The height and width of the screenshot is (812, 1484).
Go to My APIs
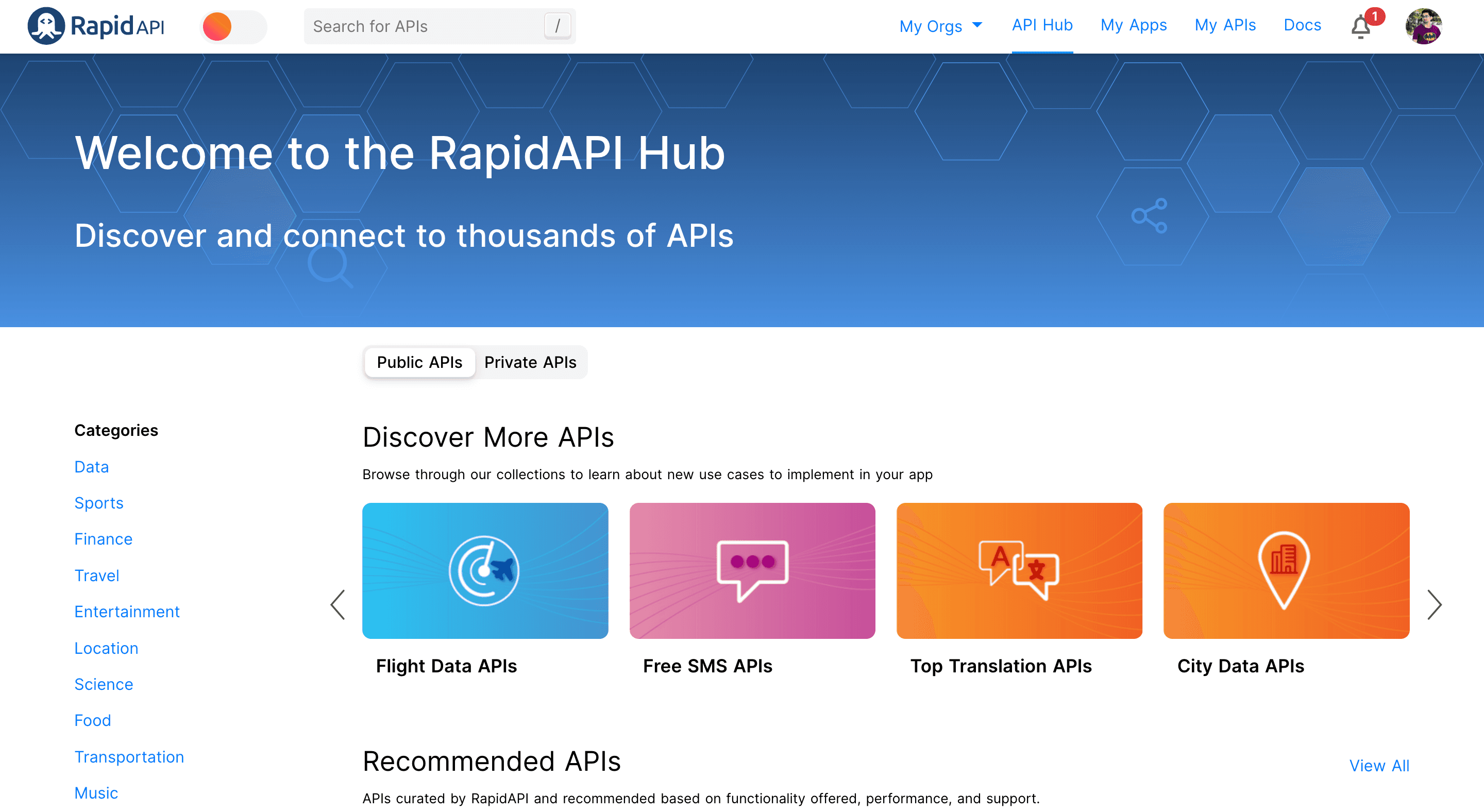pyautogui.click(x=1225, y=25)
